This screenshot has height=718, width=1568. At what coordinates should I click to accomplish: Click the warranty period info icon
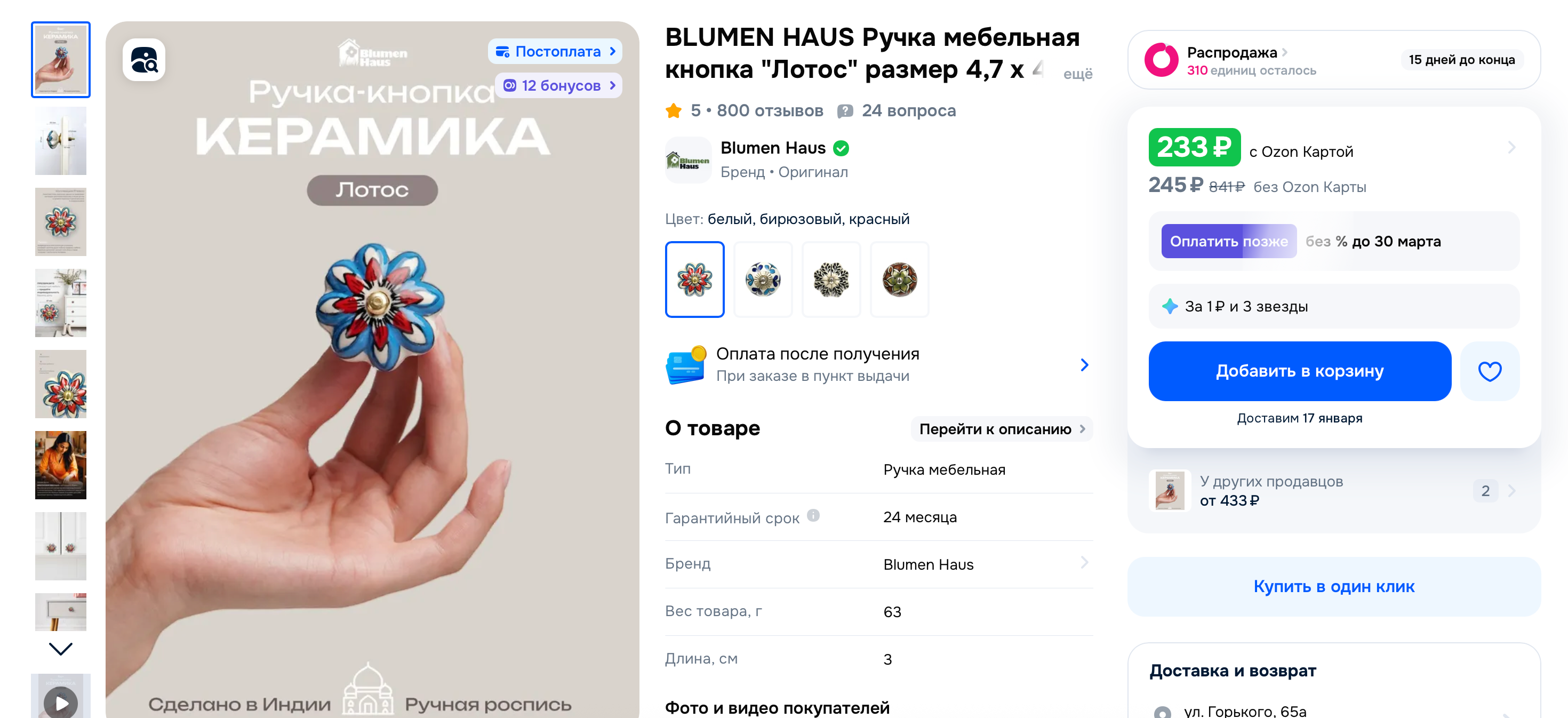813,516
